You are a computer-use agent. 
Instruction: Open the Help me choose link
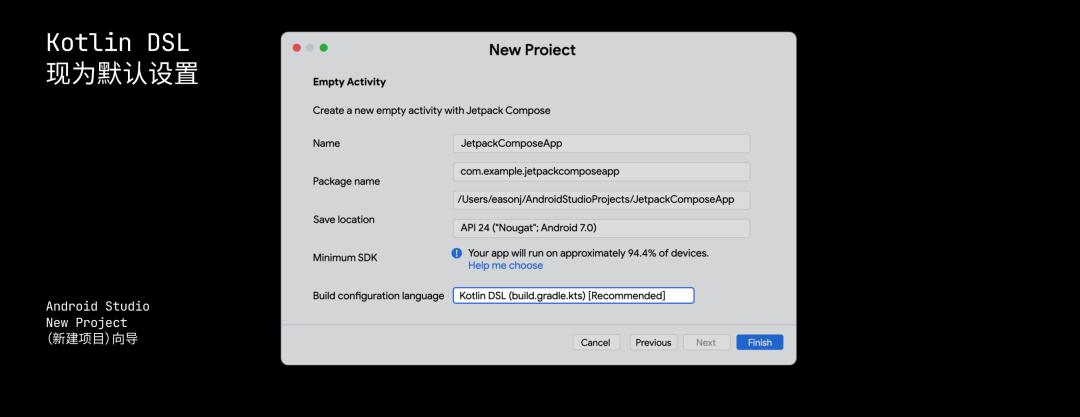click(506, 265)
